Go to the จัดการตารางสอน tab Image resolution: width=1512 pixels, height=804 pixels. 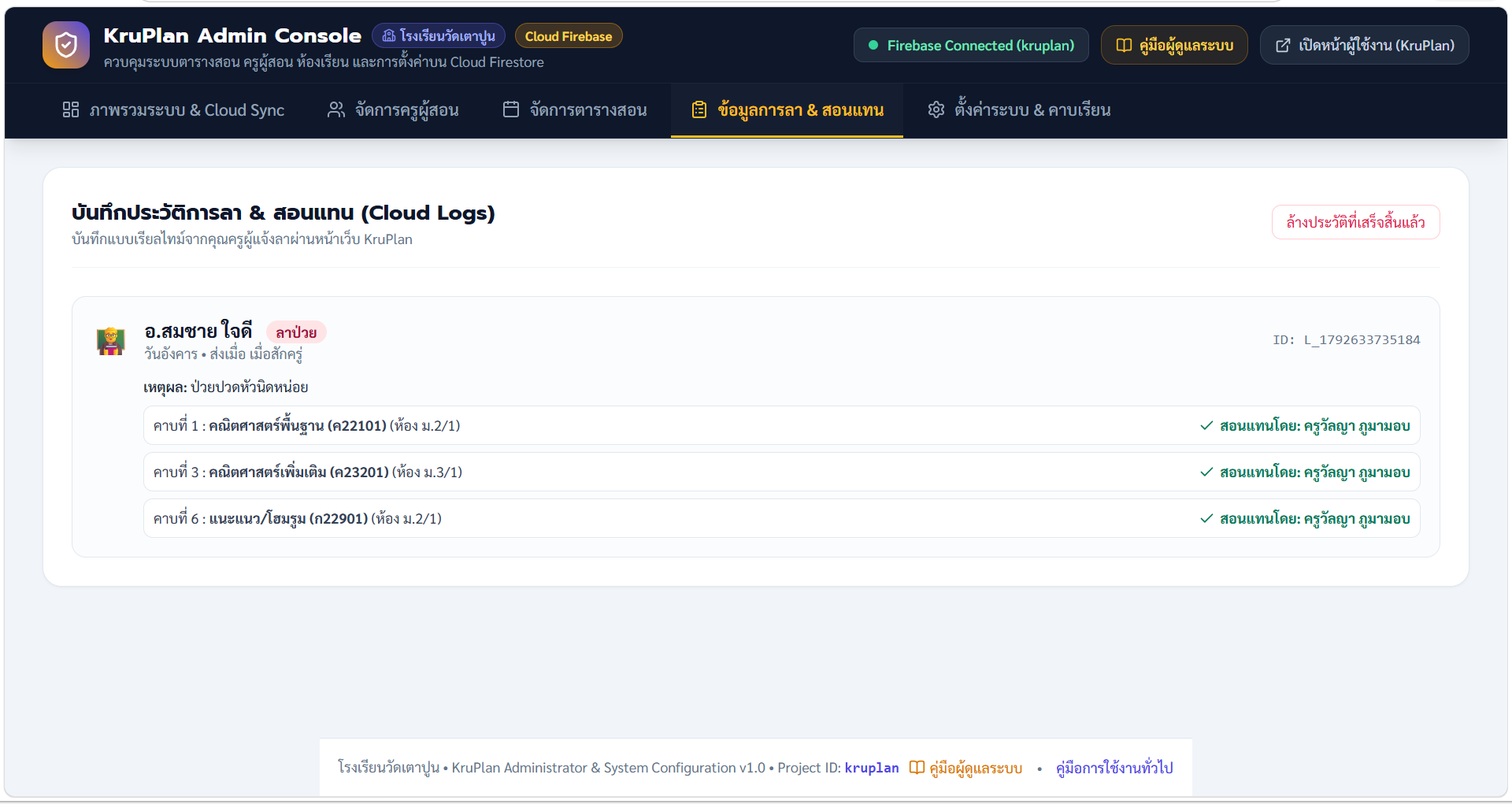click(x=575, y=110)
